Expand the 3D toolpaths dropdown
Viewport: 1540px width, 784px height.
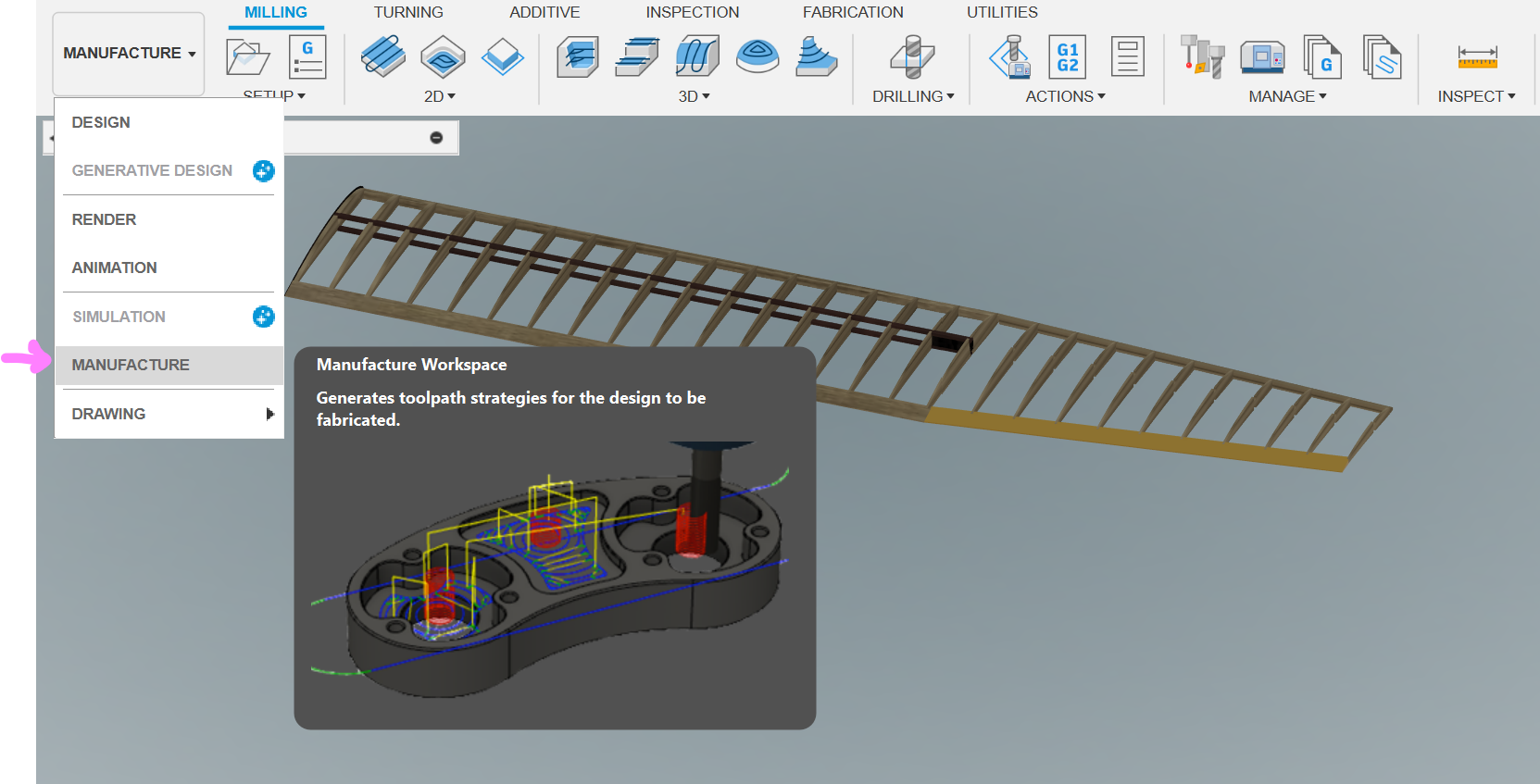(x=694, y=96)
